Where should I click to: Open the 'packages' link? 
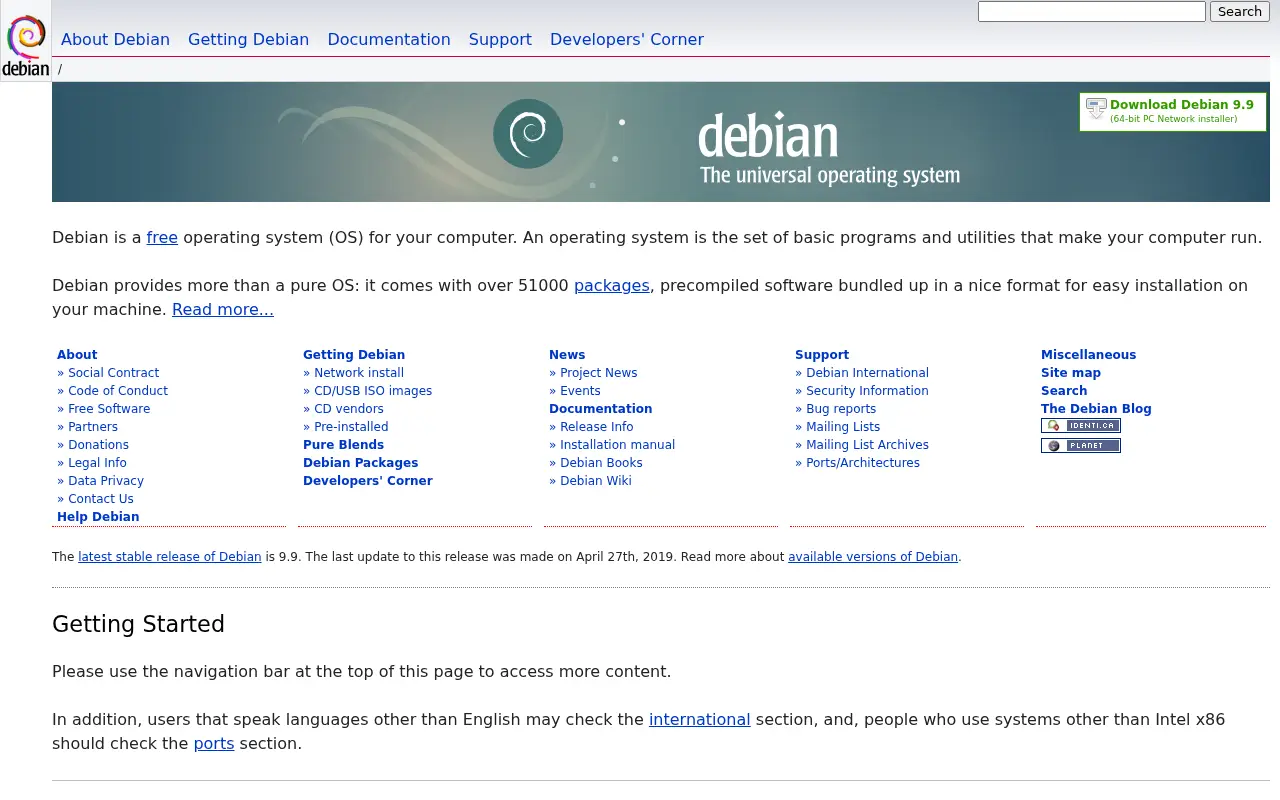[612, 286]
